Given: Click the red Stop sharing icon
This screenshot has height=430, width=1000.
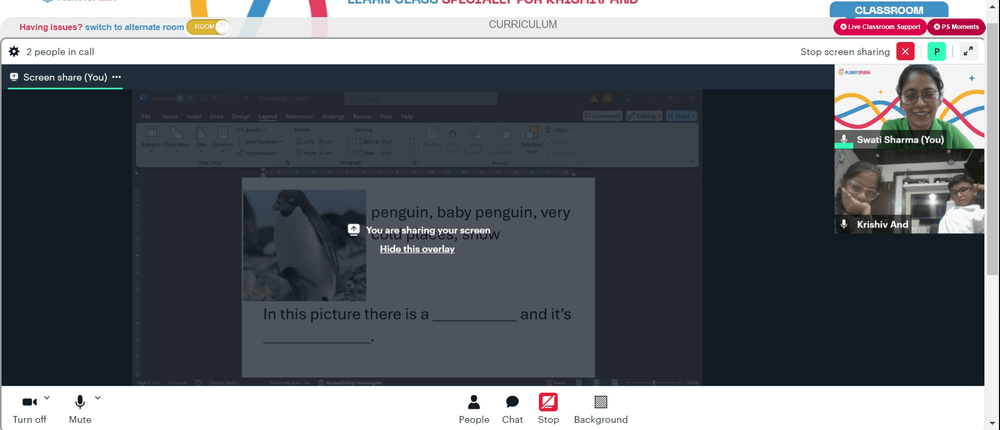Looking at the screenshot, I should [548, 402].
